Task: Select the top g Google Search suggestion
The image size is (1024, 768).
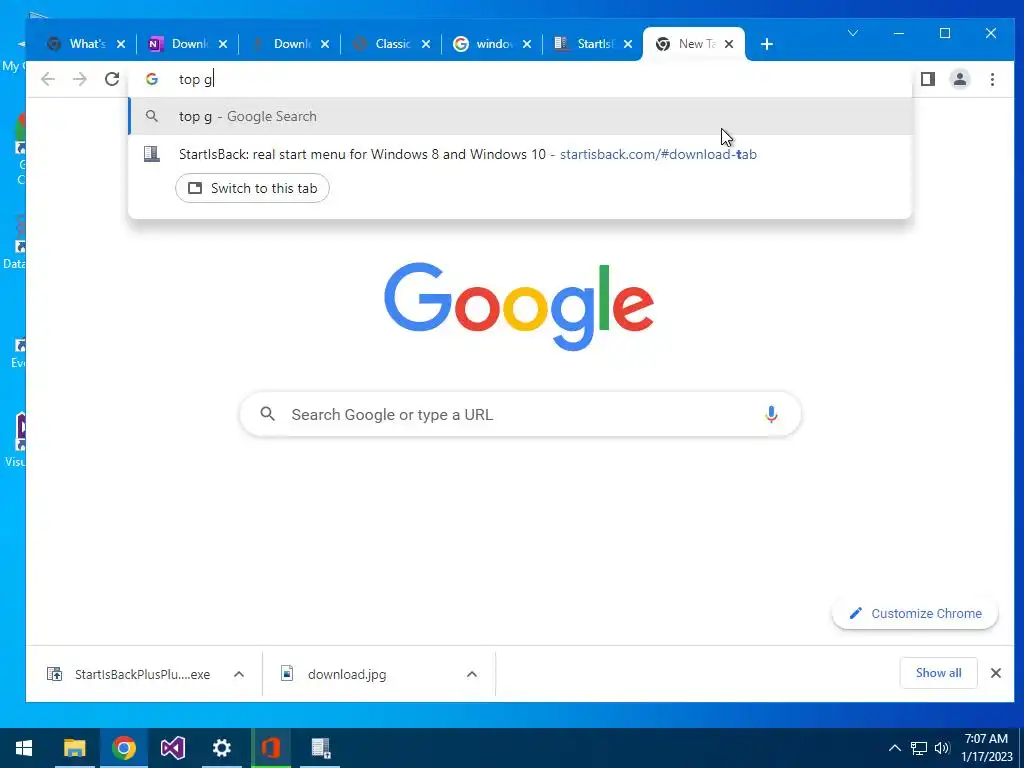Action: coord(520,116)
